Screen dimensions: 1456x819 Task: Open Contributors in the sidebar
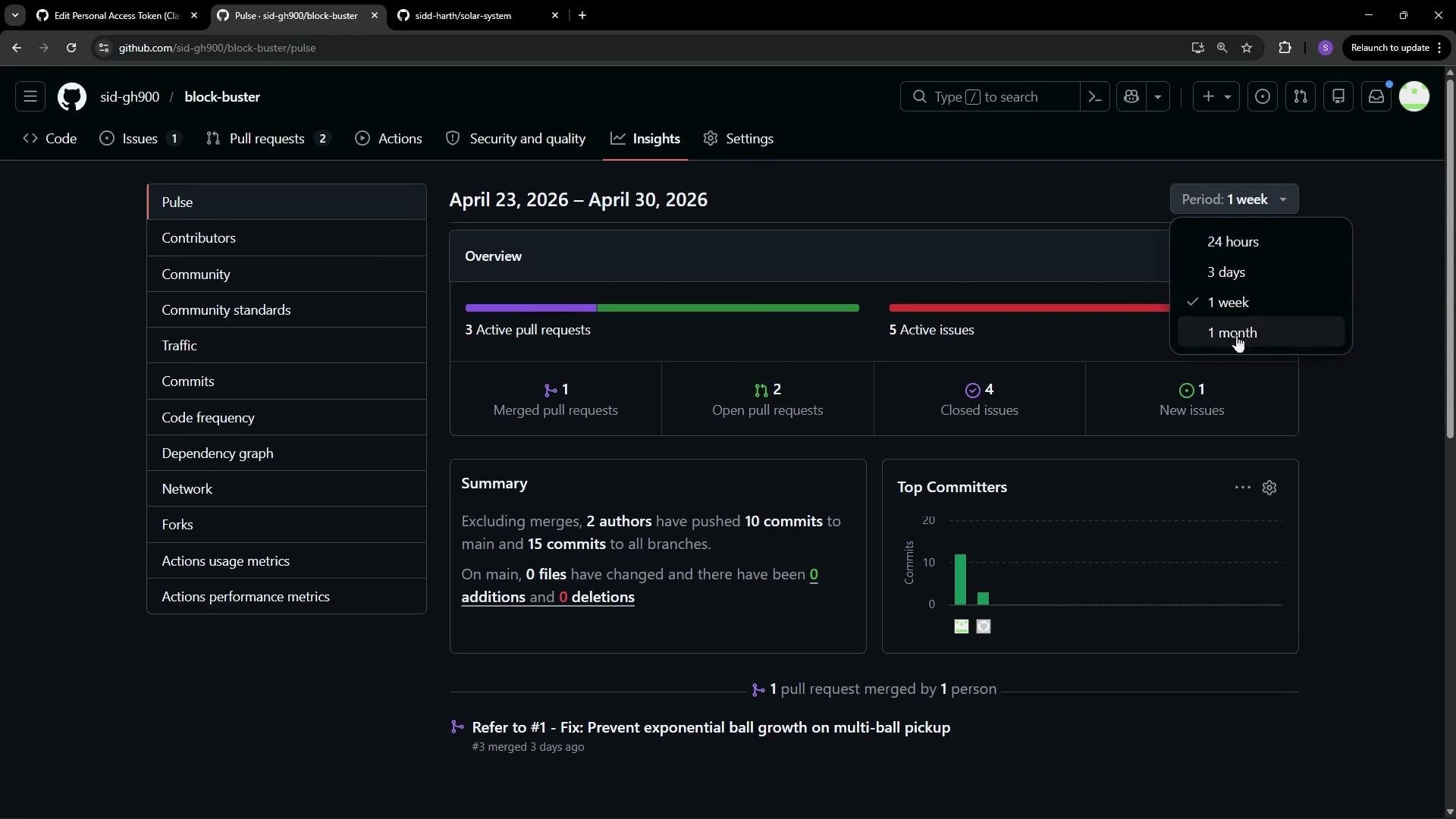pos(287,238)
